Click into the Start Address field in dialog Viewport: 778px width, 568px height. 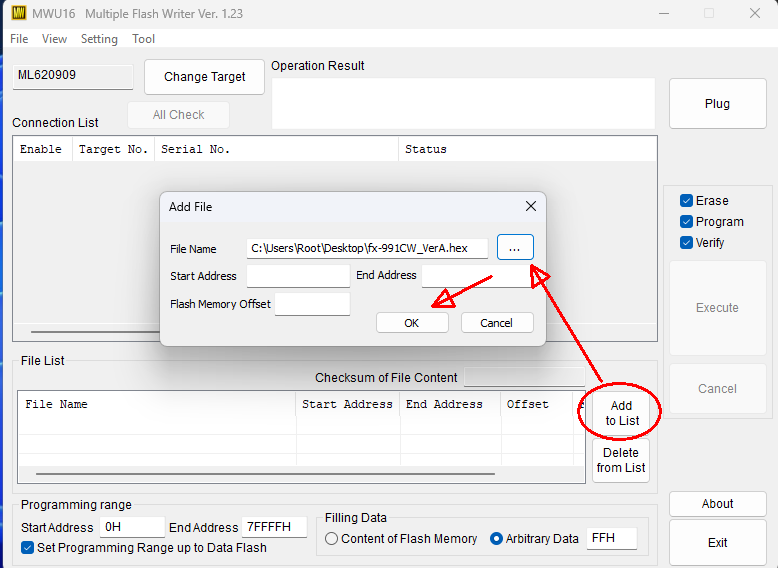click(x=298, y=276)
